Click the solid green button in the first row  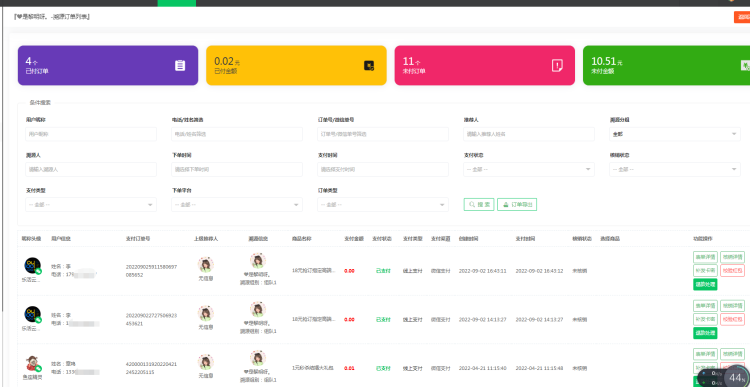tap(705, 285)
